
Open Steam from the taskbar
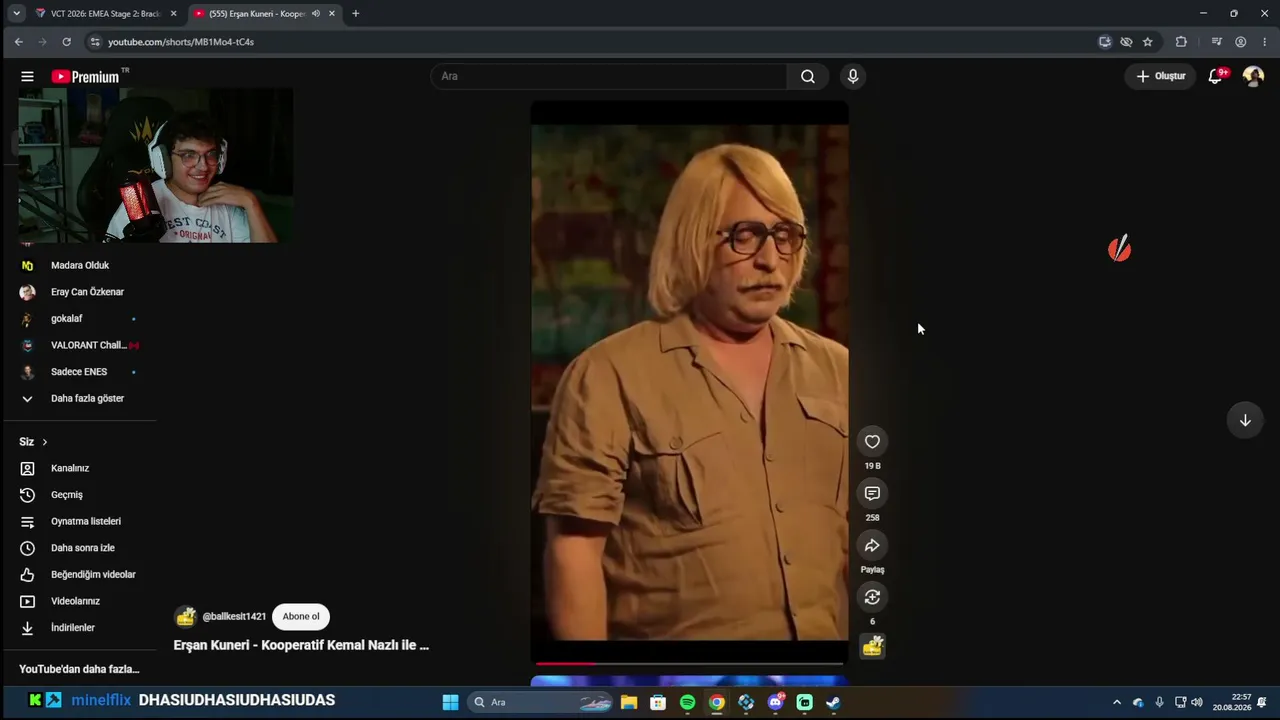point(833,702)
